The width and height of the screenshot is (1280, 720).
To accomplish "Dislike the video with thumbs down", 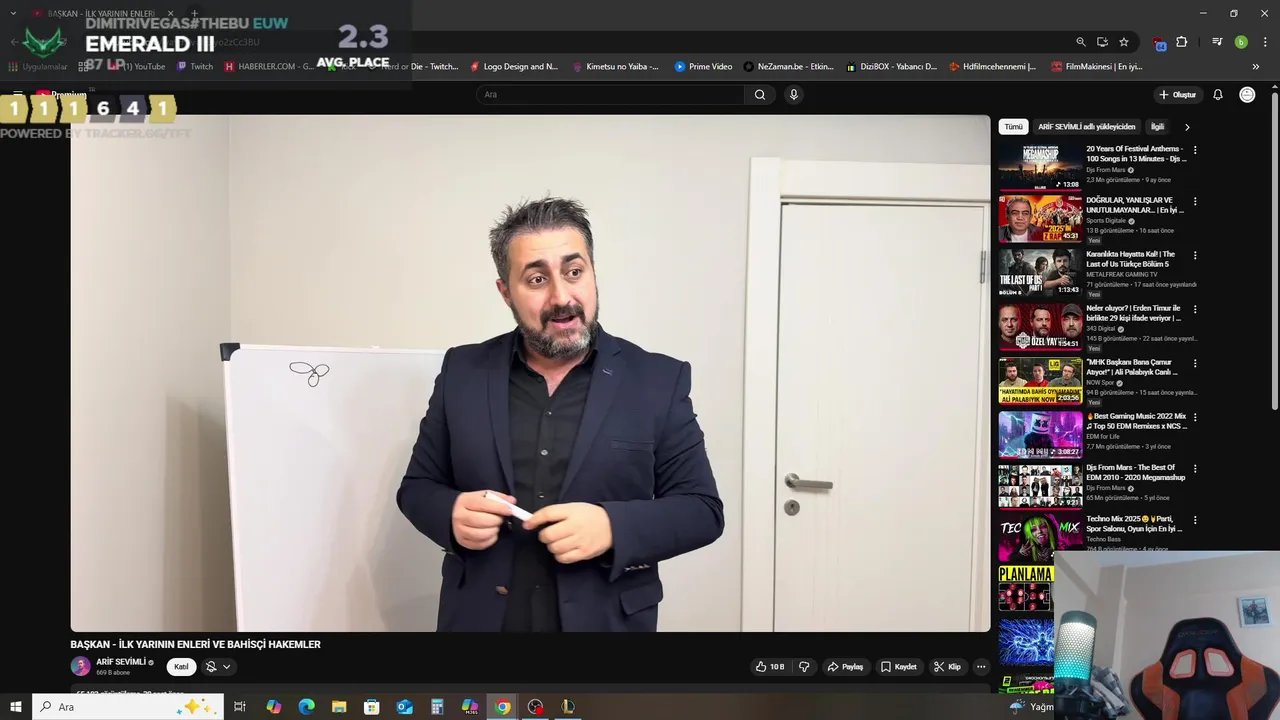I will tap(804, 667).
